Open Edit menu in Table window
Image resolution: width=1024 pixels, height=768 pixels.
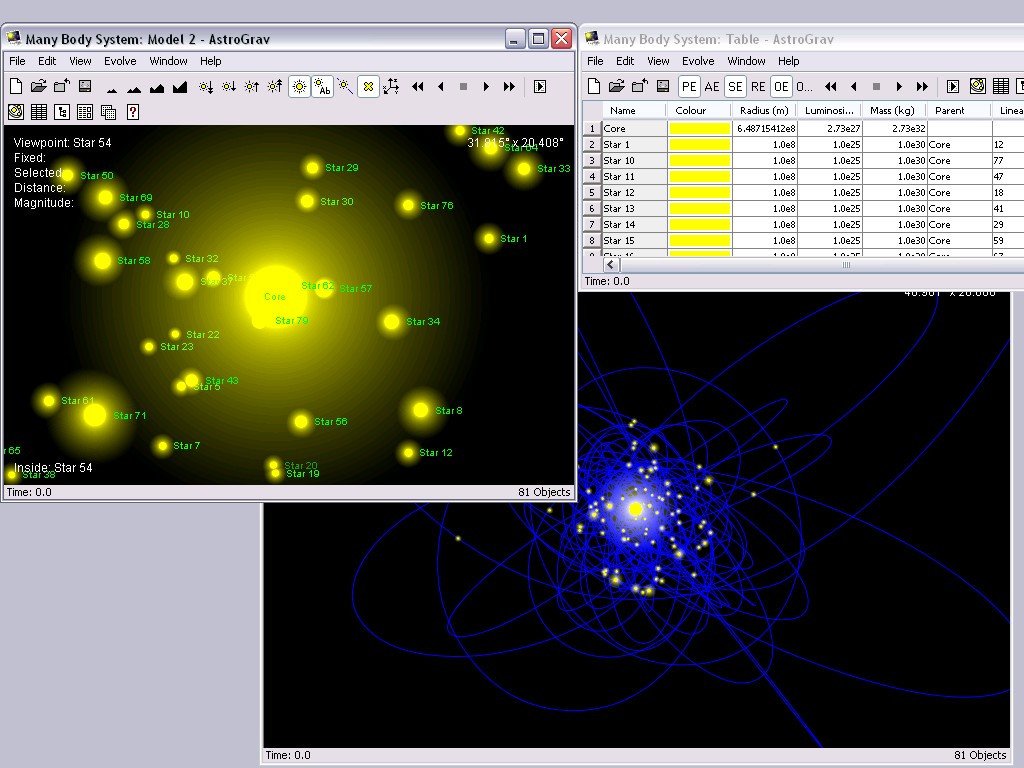point(625,61)
